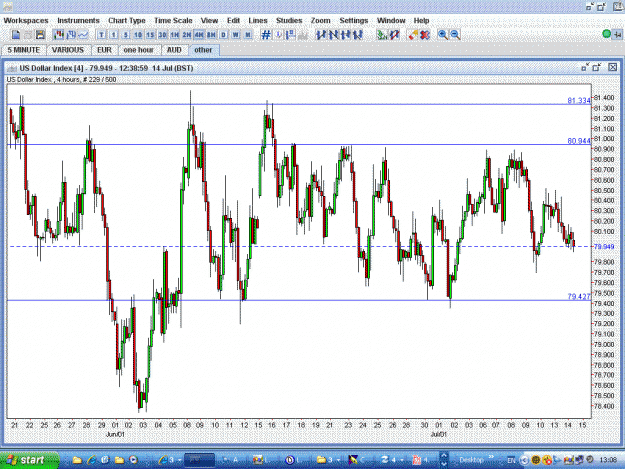Click the zoom in magnifier icon
This screenshot has height=469, width=625.
click(x=443, y=35)
